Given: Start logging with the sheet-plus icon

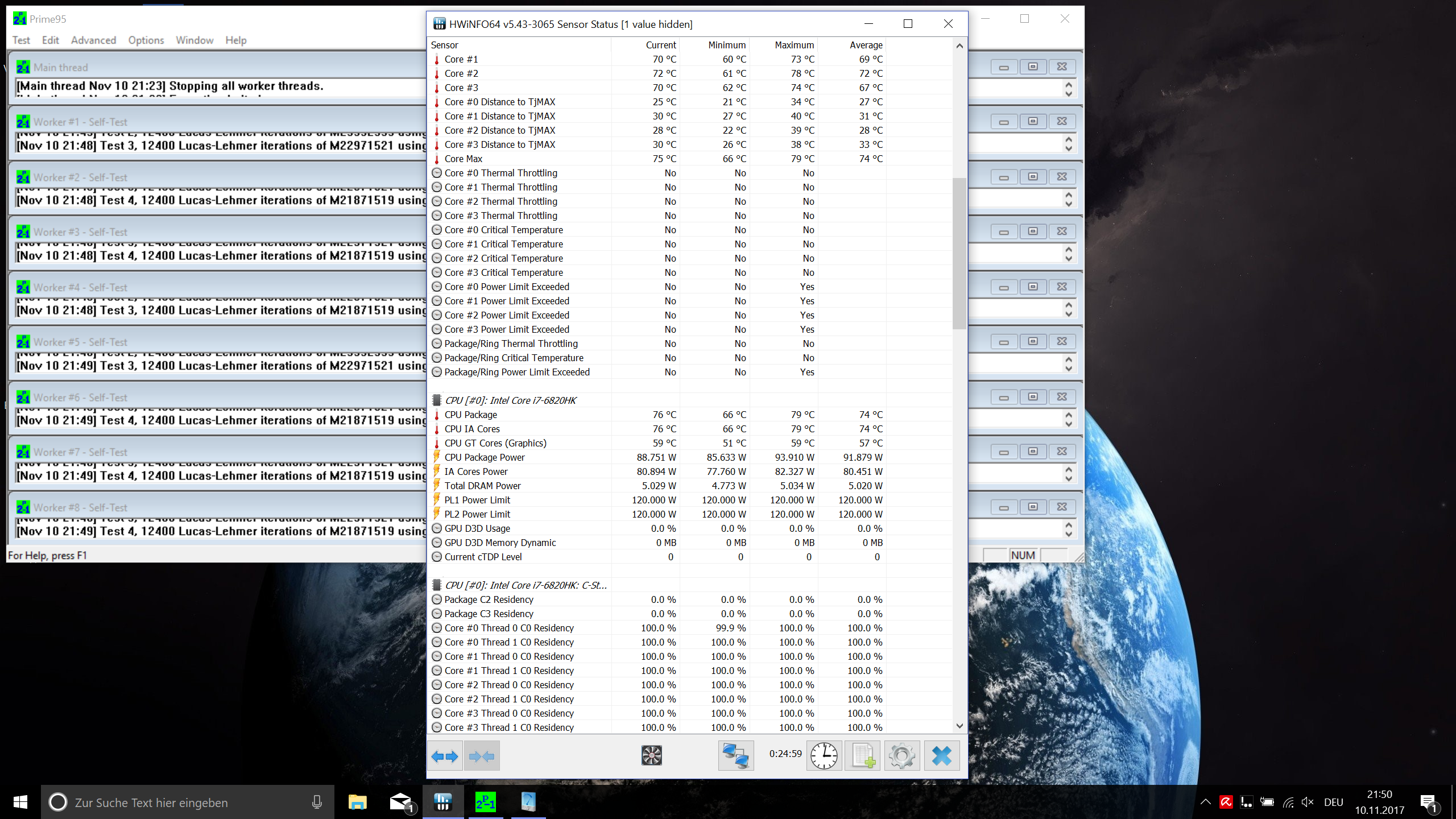Looking at the screenshot, I should point(863,756).
